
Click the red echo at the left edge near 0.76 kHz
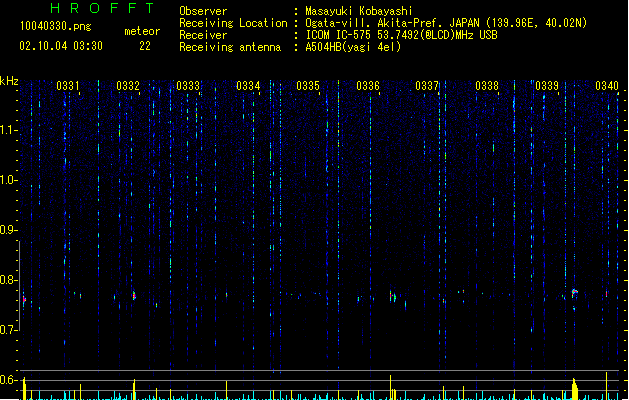pyautogui.click(x=24, y=299)
